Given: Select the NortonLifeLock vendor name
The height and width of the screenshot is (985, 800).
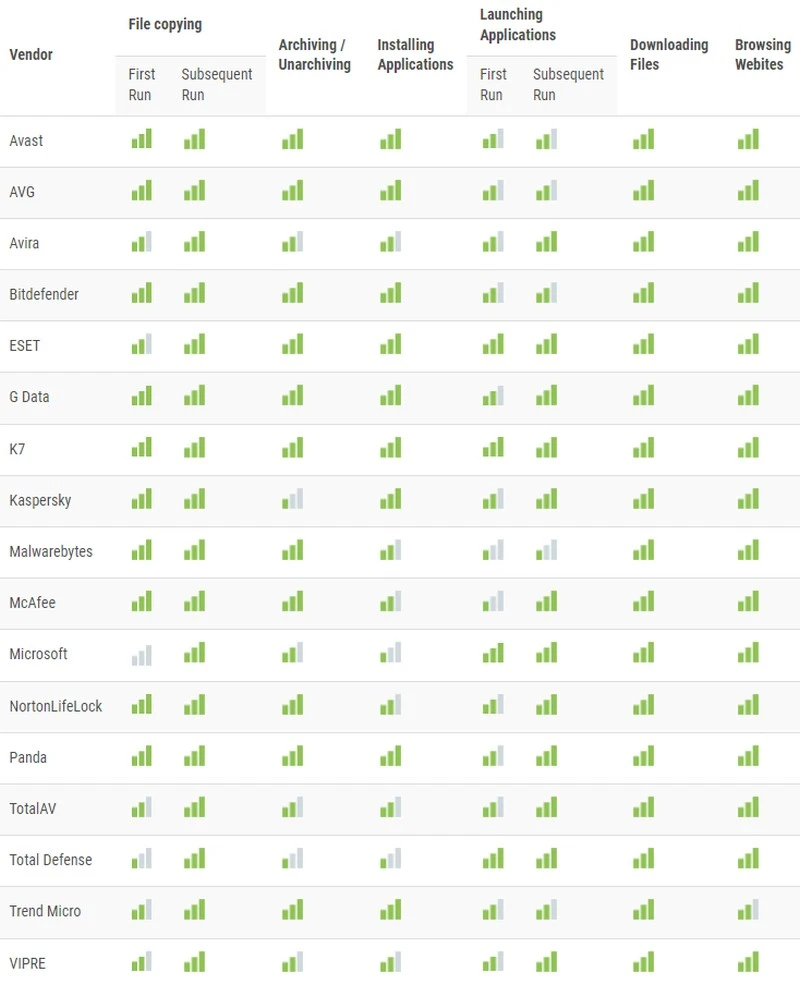Looking at the screenshot, I should (56, 706).
